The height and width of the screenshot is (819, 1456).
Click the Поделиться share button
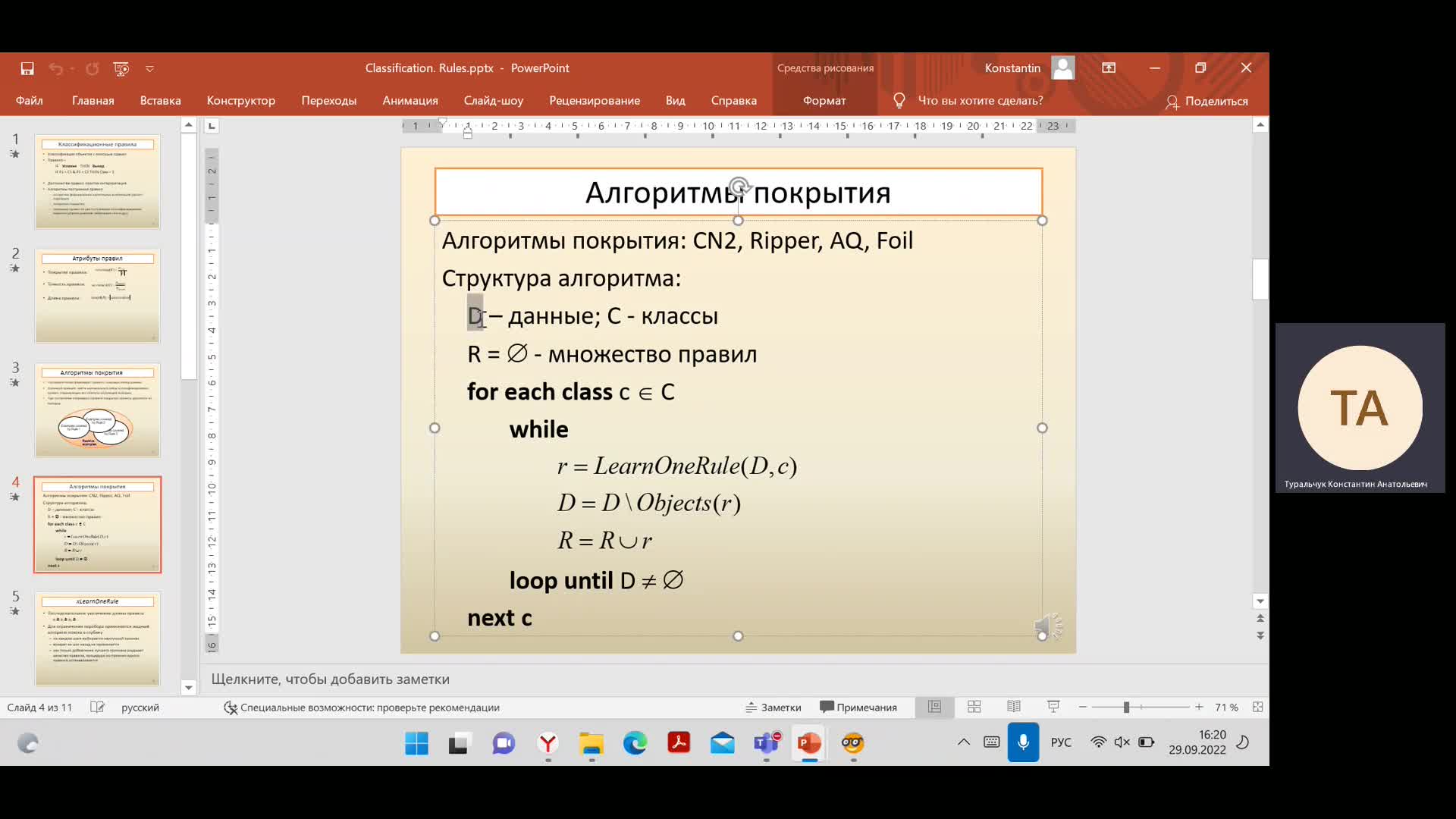(x=1207, y=101)
